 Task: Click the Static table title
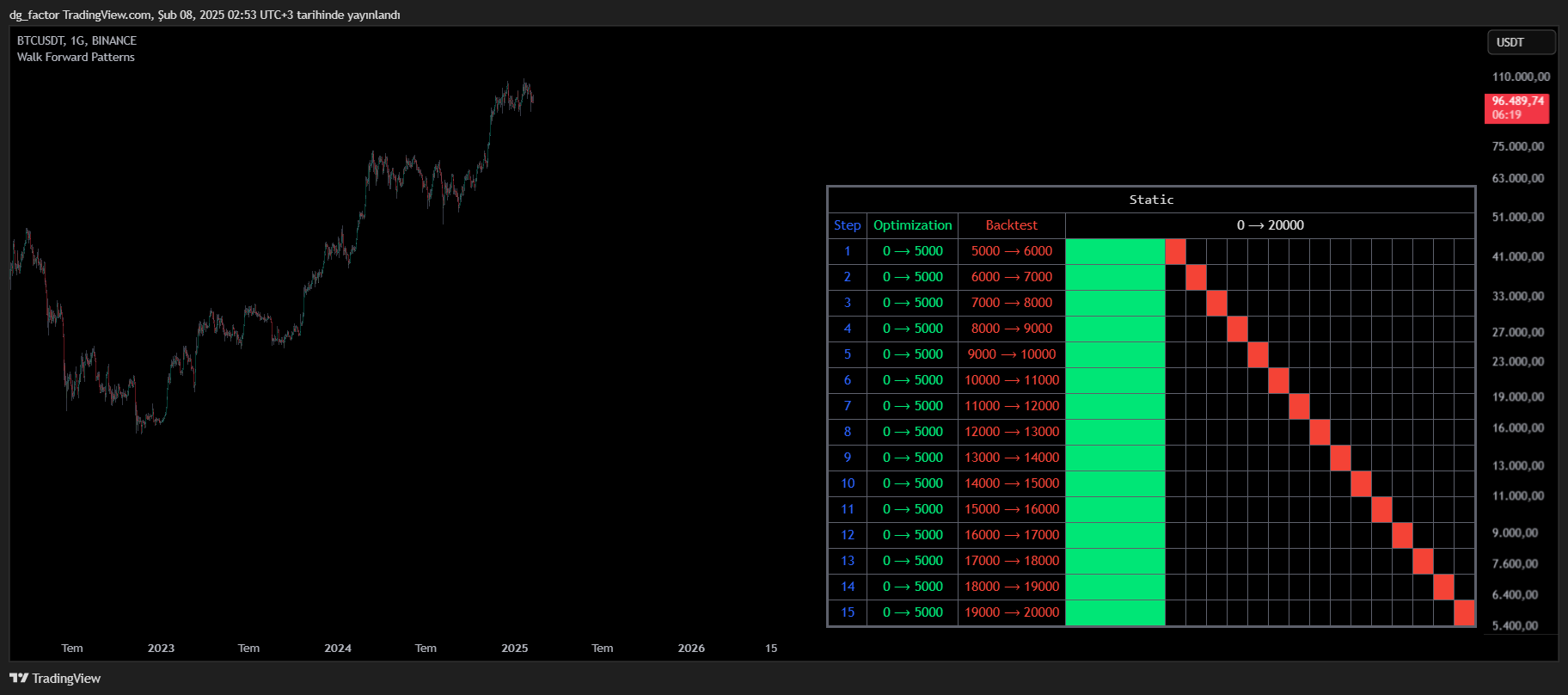click(1151, 200)
